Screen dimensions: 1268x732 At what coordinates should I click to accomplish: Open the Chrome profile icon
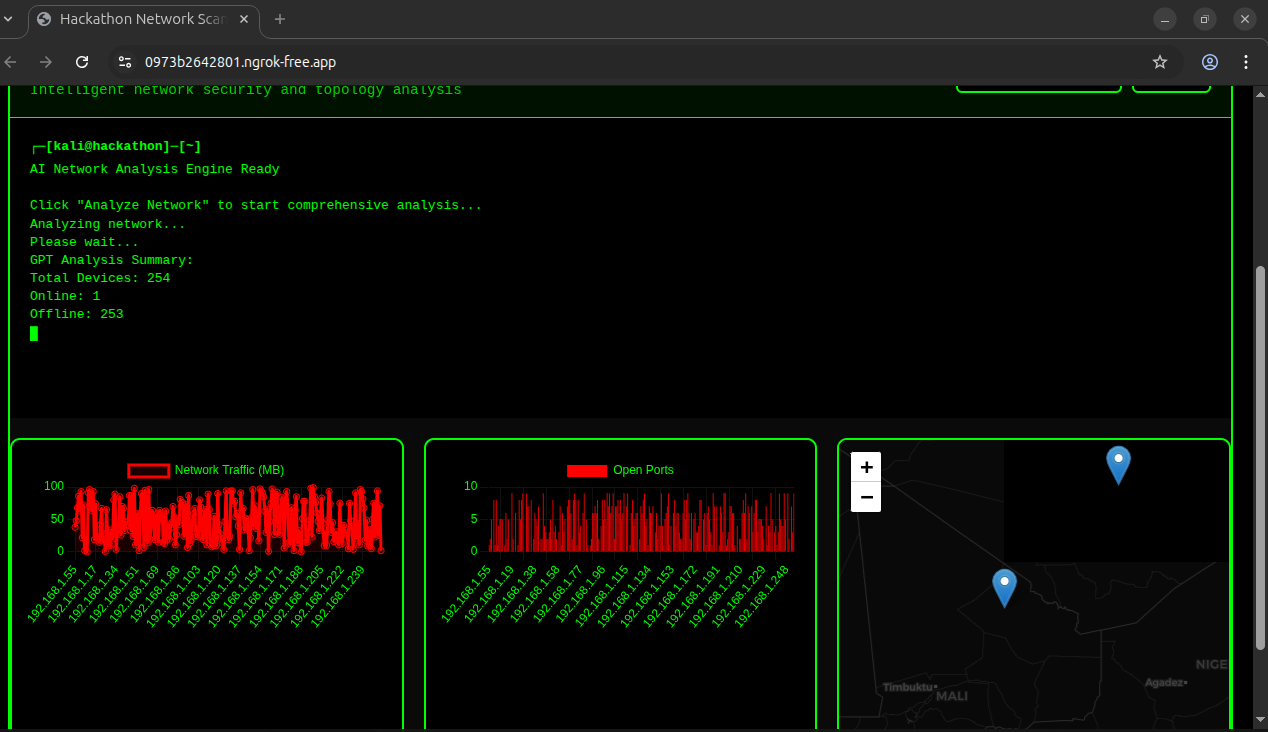pyautogui.click(x=1210, y=62)
